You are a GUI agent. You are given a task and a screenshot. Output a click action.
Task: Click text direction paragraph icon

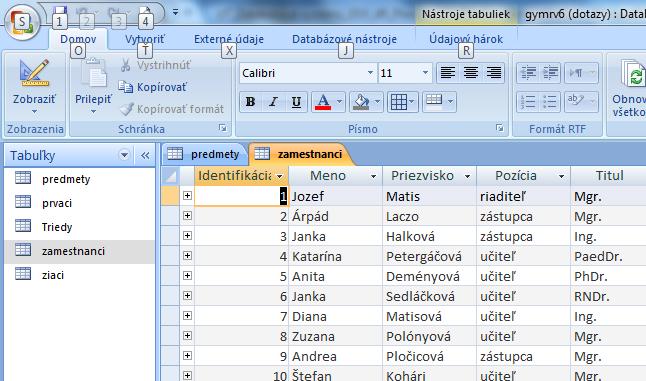coord(576,73)
